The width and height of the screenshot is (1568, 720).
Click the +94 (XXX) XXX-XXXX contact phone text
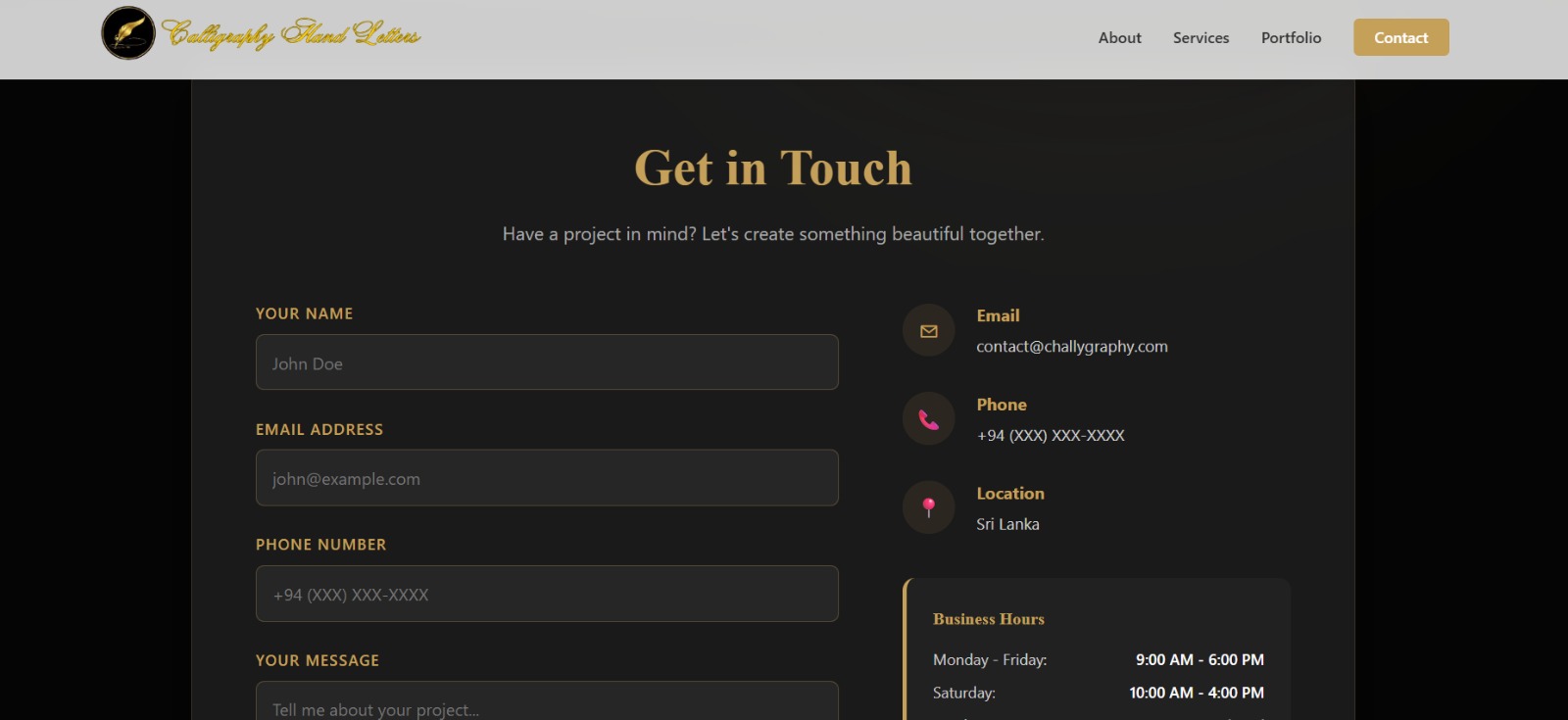(1051, 436)
